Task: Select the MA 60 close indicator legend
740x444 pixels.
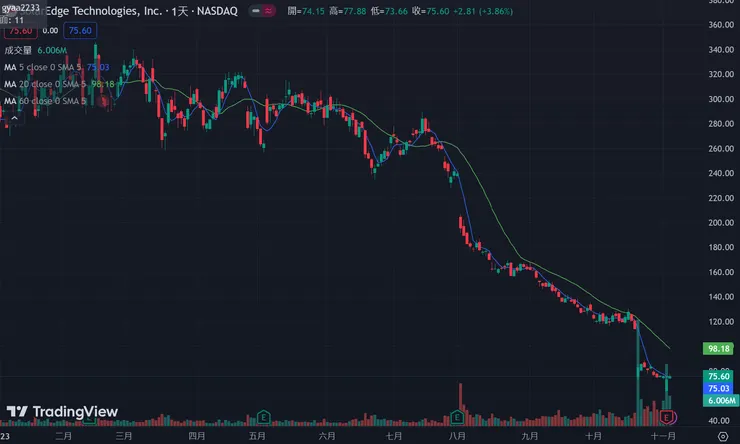Action: pos(45,101)
